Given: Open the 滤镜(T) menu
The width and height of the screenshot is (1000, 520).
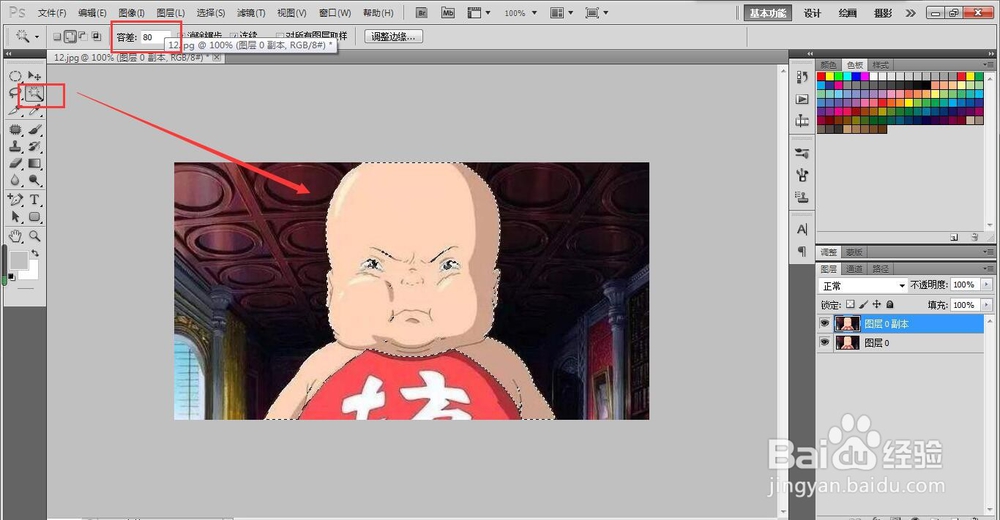Looking at the screenshot, I should click(x=251, y=13).
